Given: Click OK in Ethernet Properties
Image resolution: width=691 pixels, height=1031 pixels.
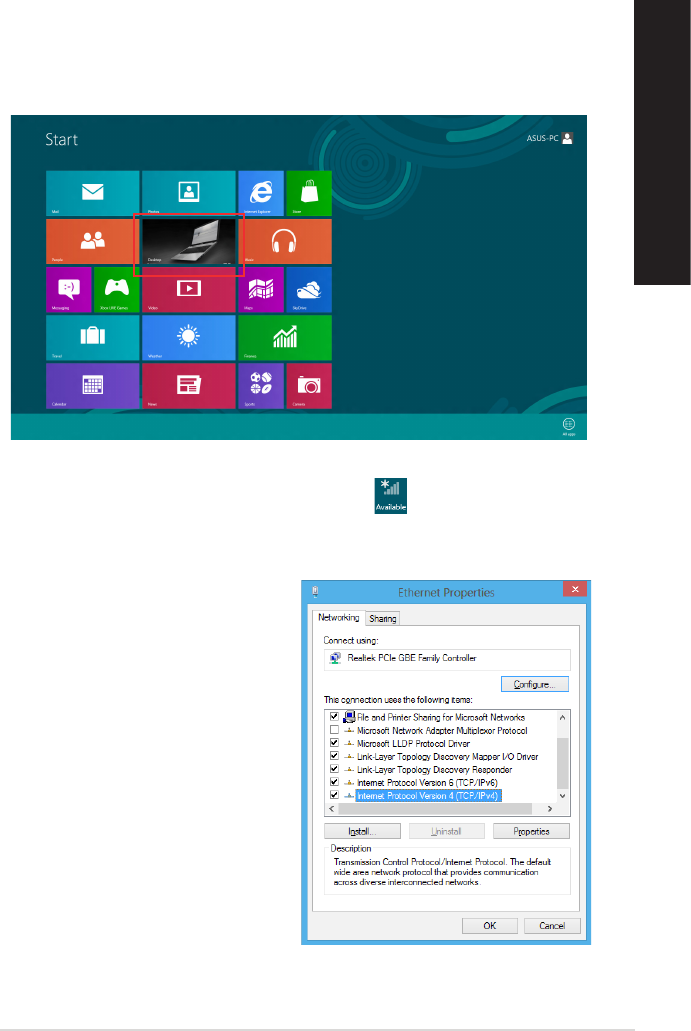Looking at the screenshot, I should tap(490, 926).
